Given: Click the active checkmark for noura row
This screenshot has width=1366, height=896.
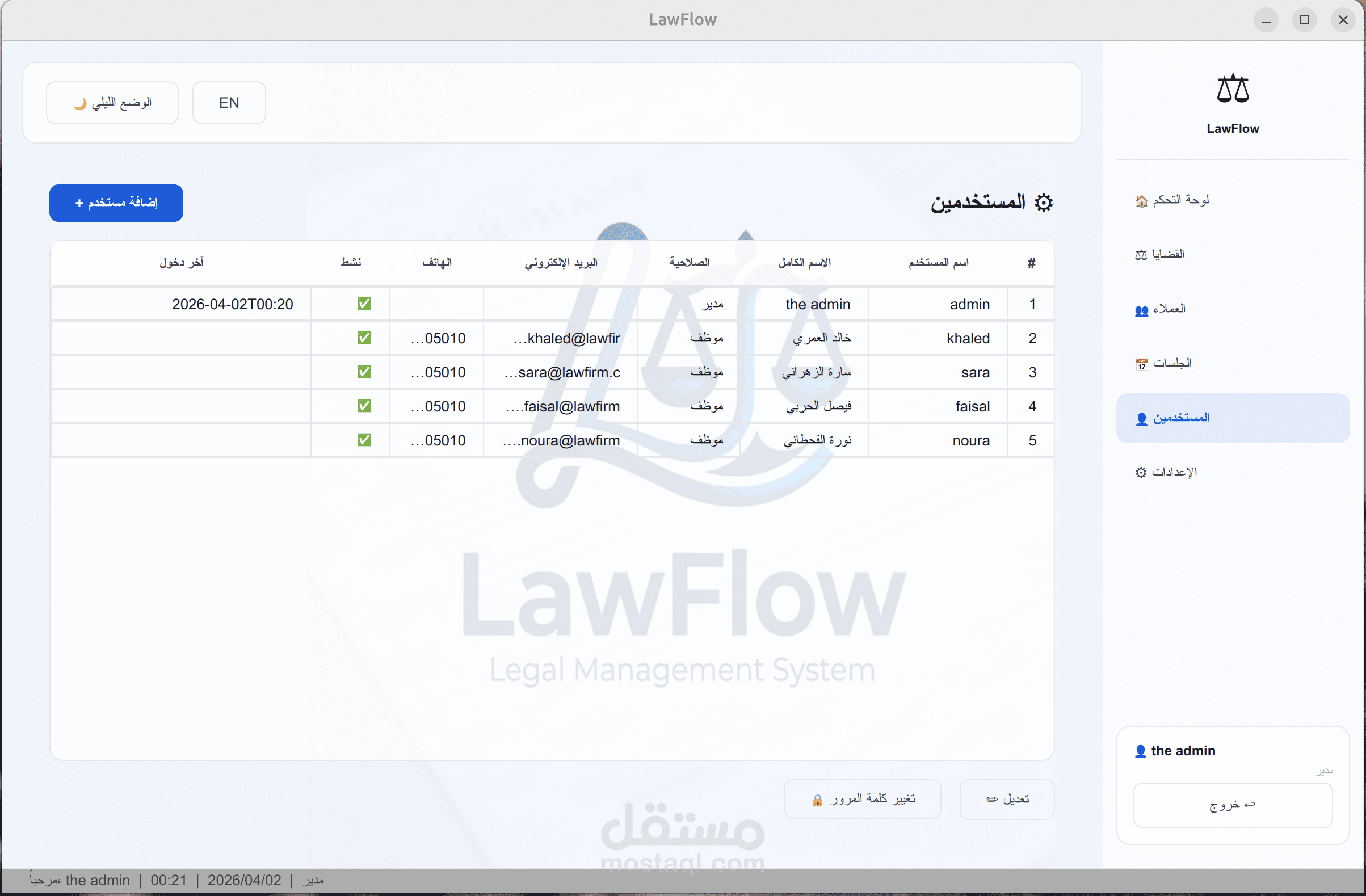Looking at the screenshot, I should click(364, 440).
